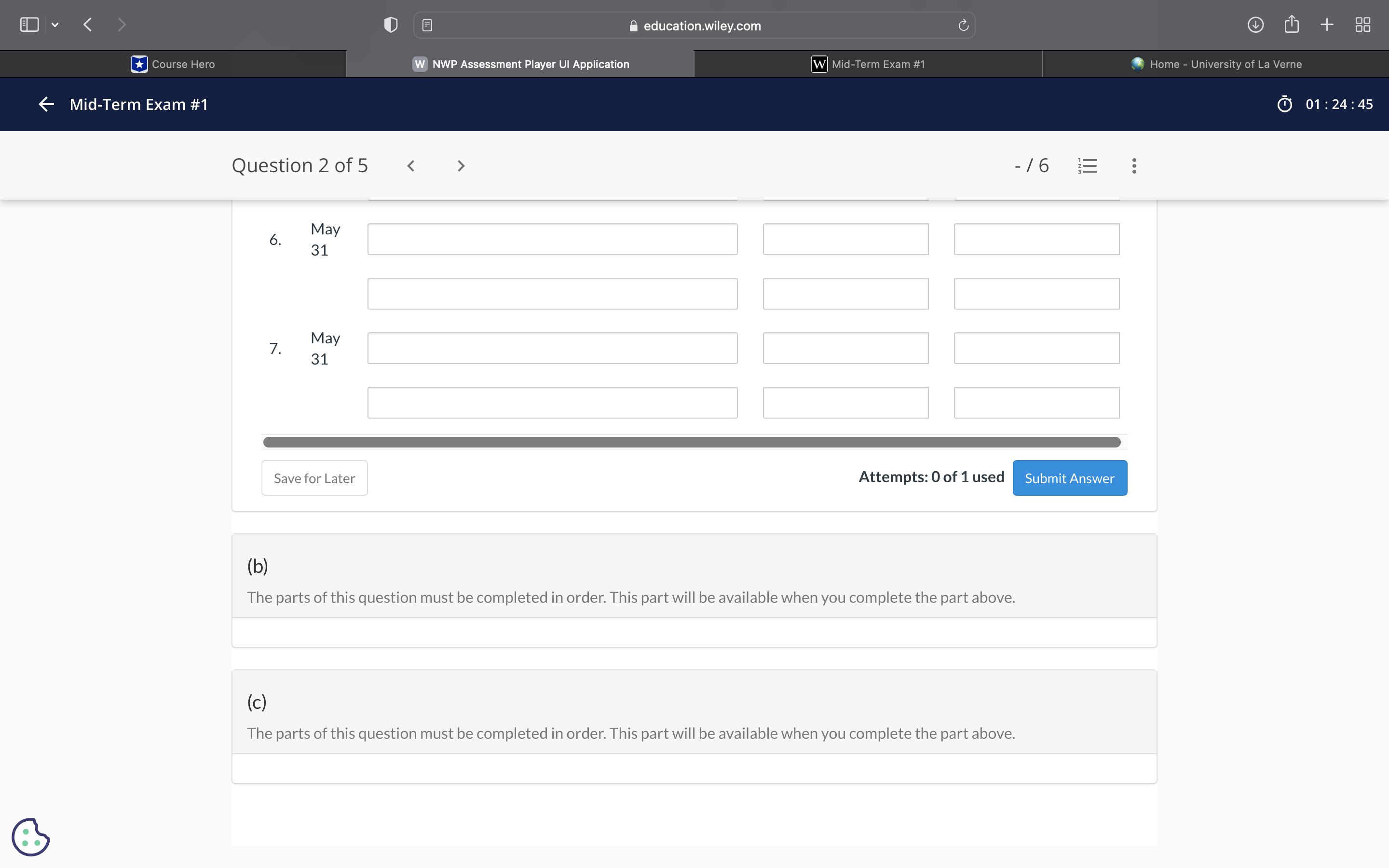
Task: Click the Submit Answer button
Action: click(1069, 477)
